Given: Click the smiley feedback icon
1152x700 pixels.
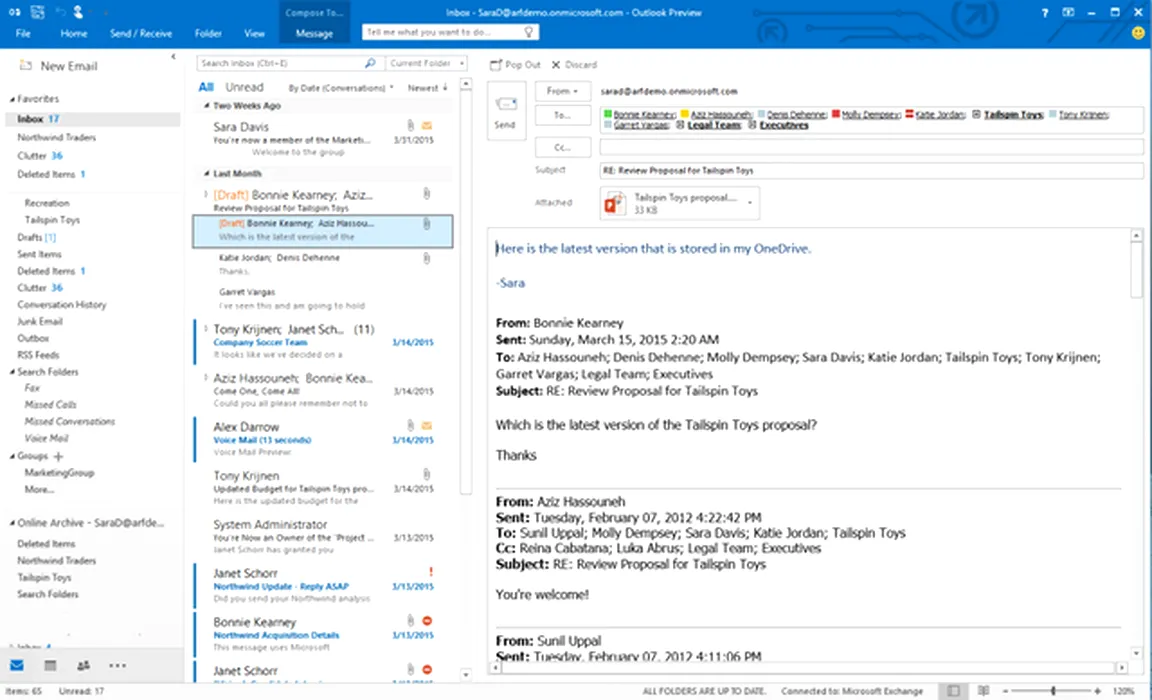Looking at the screenshot, I should pos(1138,33).
